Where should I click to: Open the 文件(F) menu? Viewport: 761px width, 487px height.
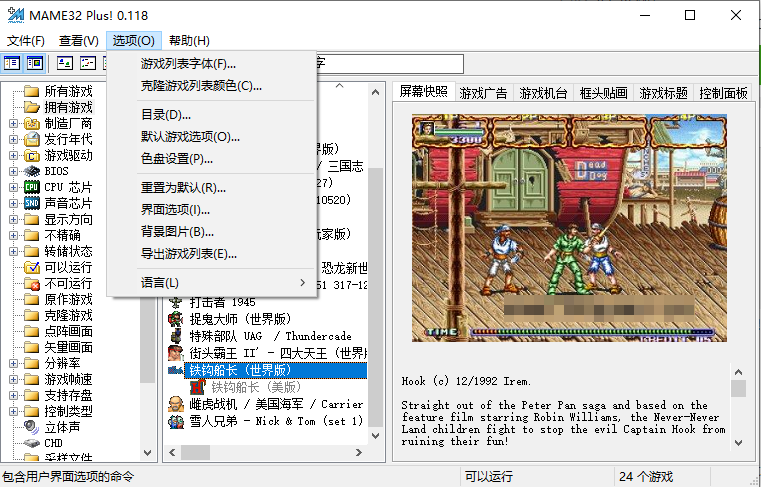[x=26, y=40]
